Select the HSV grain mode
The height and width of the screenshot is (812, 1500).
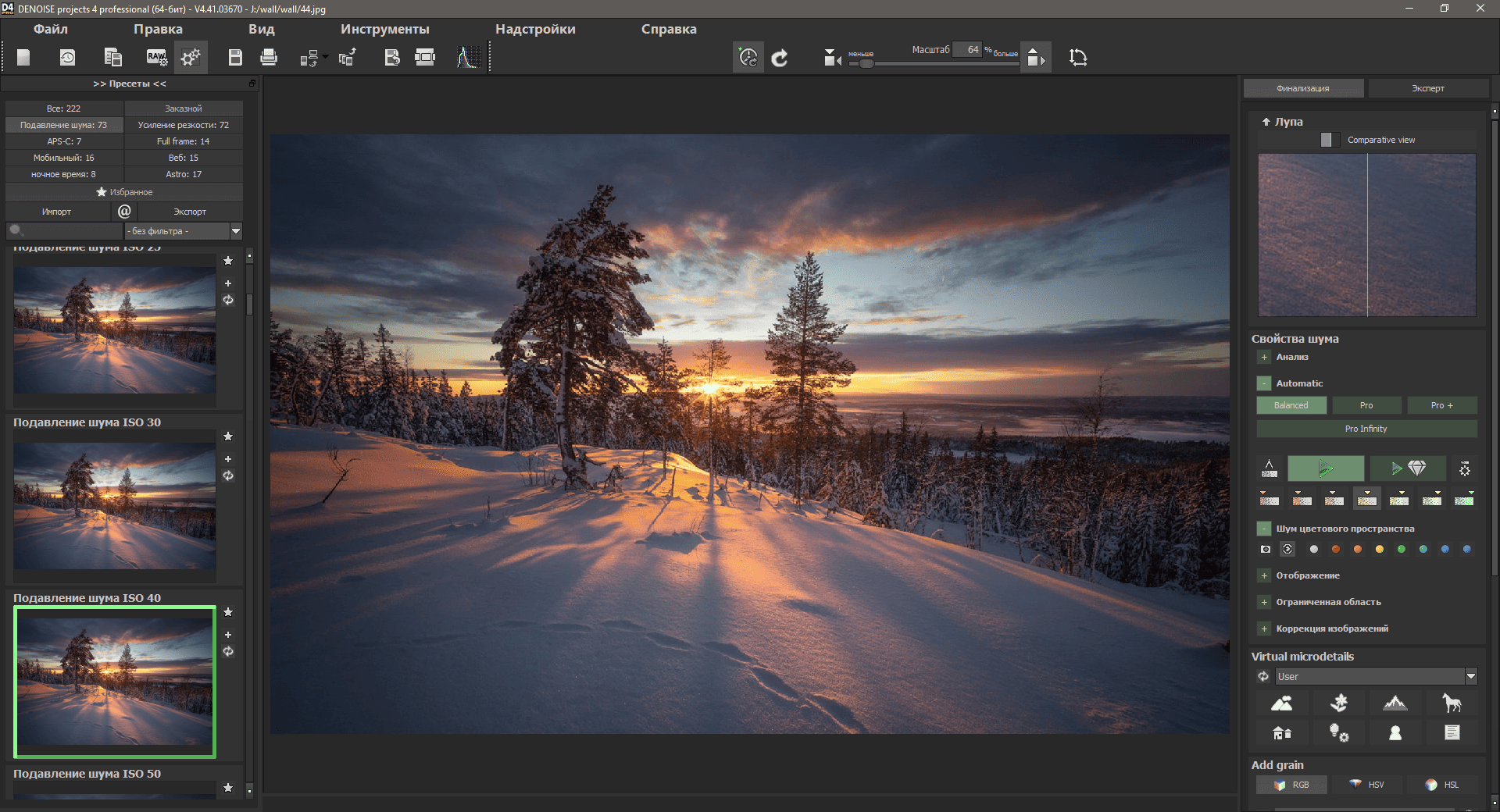click(1366, 785)
